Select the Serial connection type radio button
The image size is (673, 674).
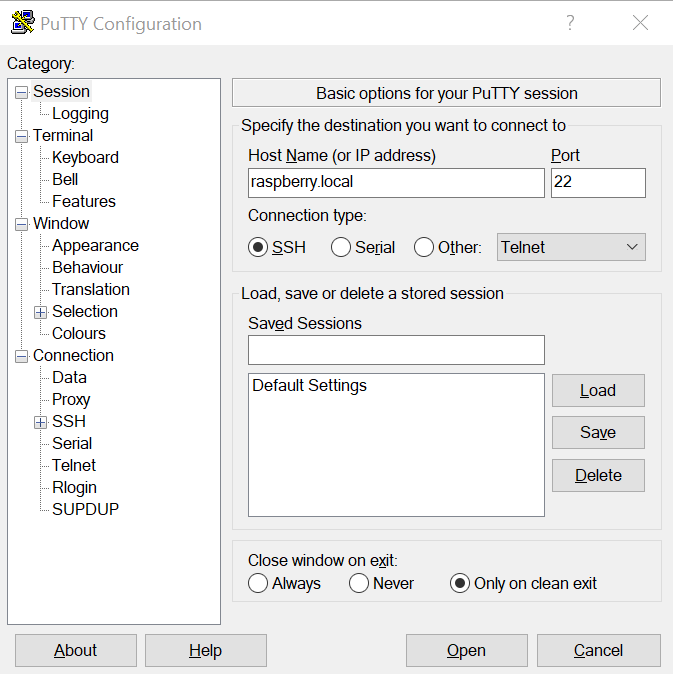[341, 247]
